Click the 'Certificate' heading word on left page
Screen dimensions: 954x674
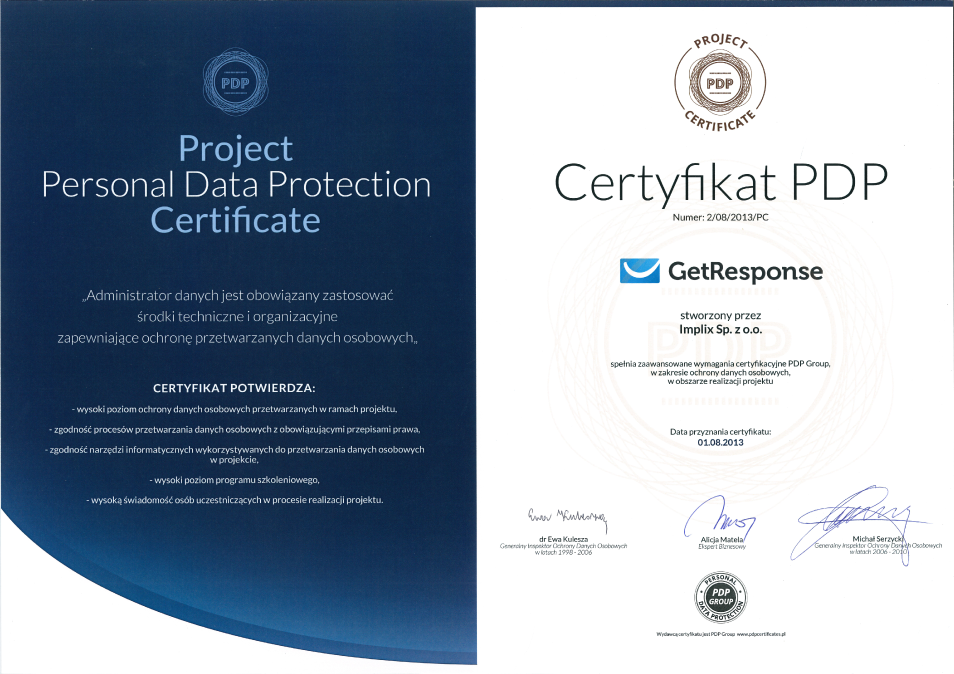tap(235, 220)
